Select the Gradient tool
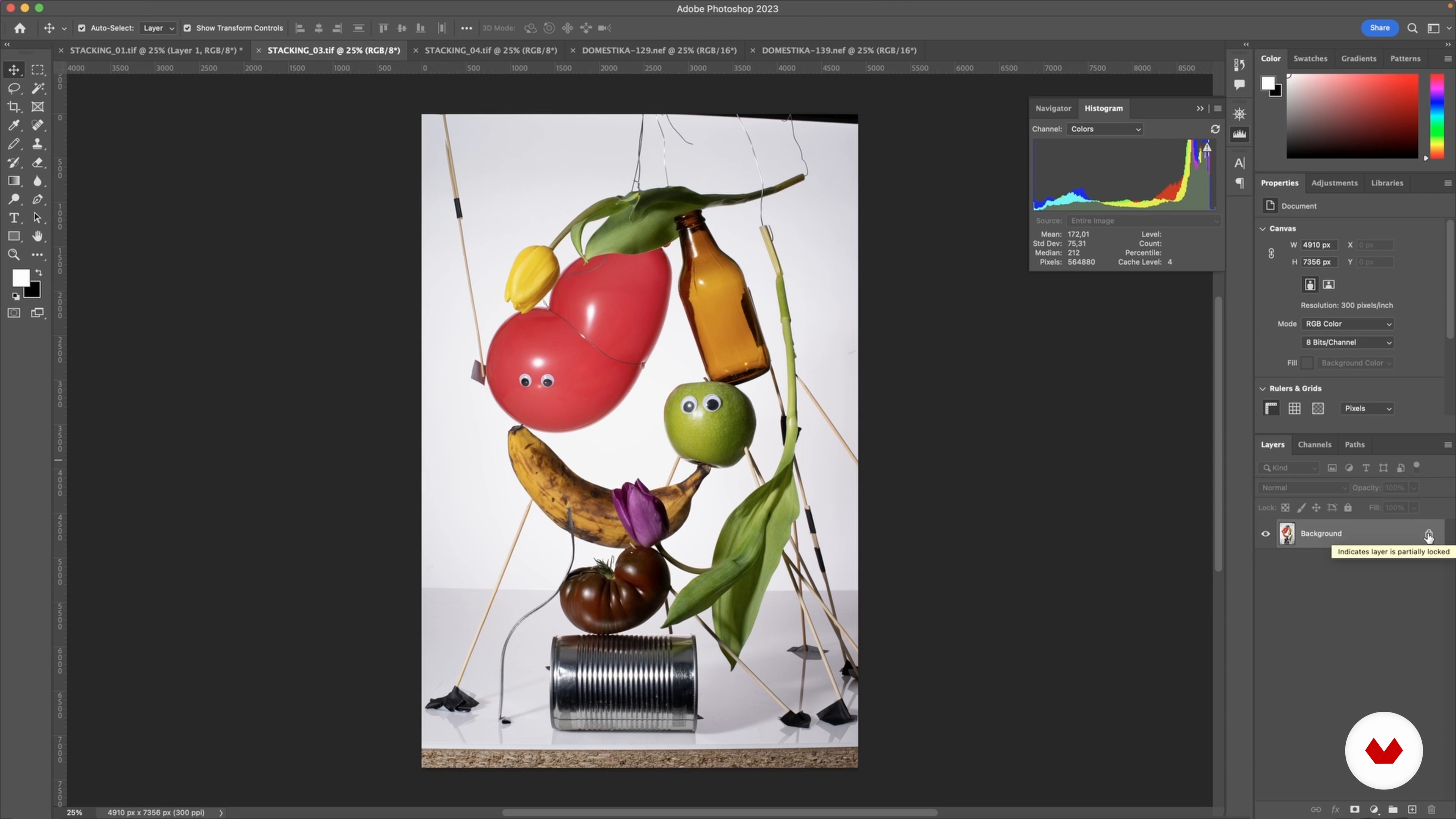 pyautogui.click(x=14, y=181)
